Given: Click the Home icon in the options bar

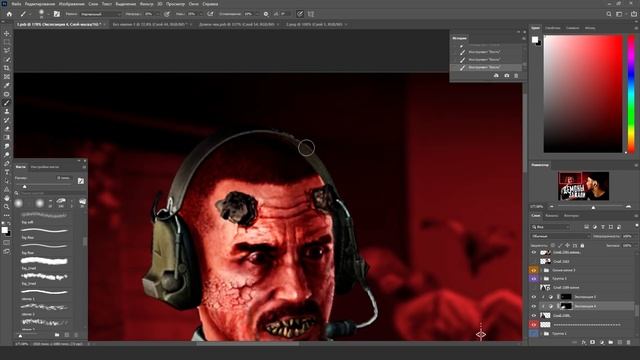Looking at the screenshot, I should 9,14.
